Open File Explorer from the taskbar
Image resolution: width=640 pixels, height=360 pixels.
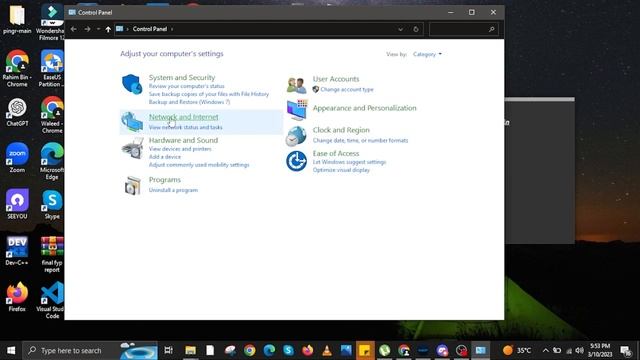pos(191,350)
